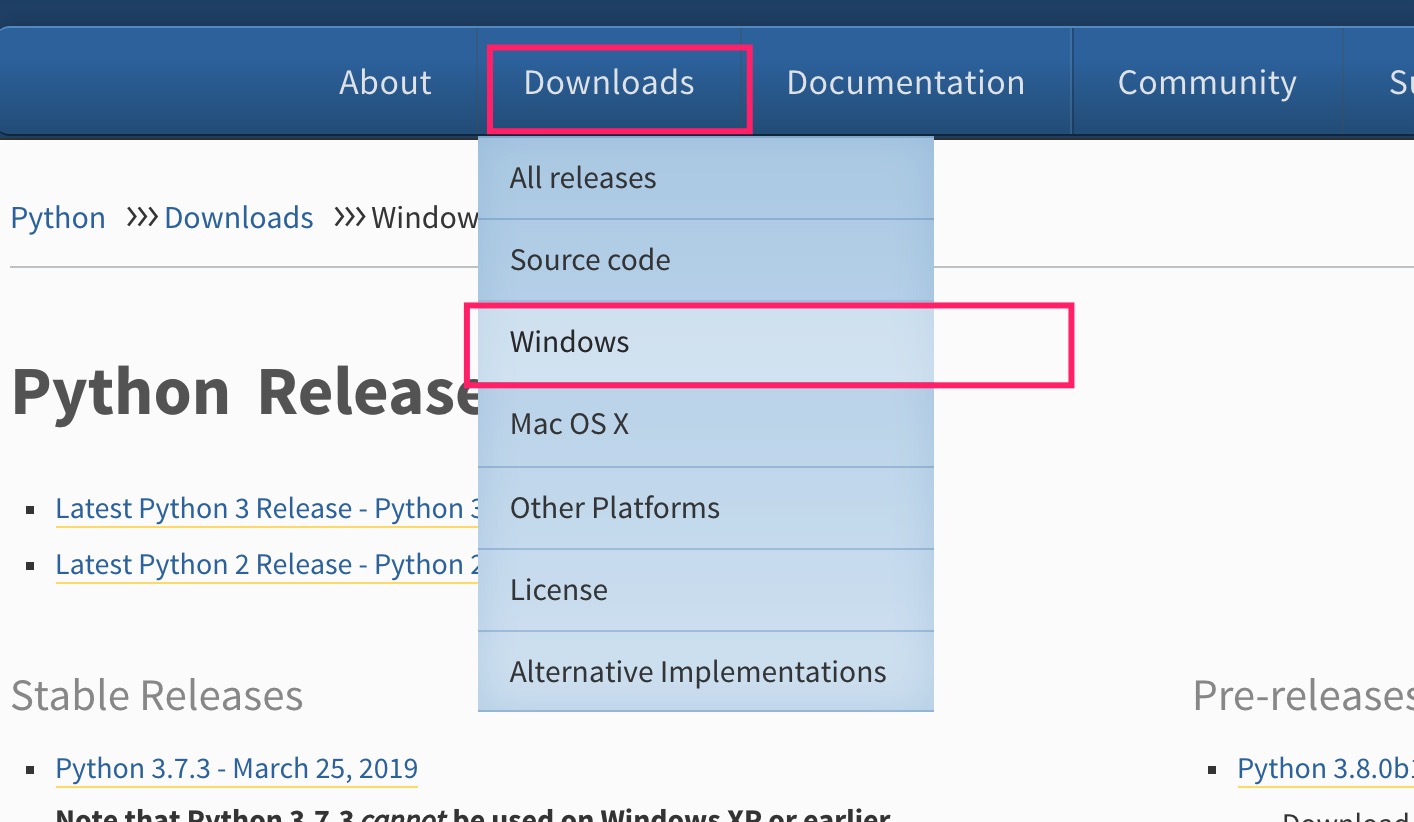This screenshot has width=1414, height=822.
Task: Click the partially visible nav item after Community
Action: pos(1400,82)
